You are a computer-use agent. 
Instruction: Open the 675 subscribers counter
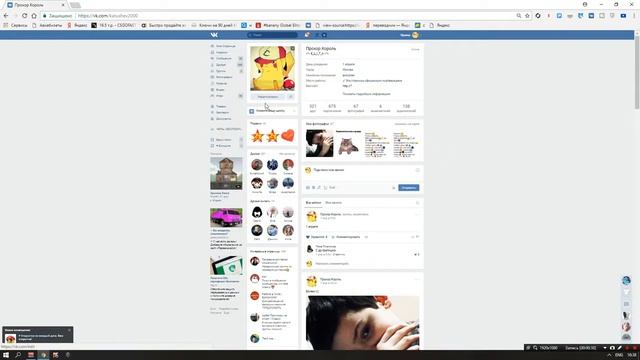332,108
